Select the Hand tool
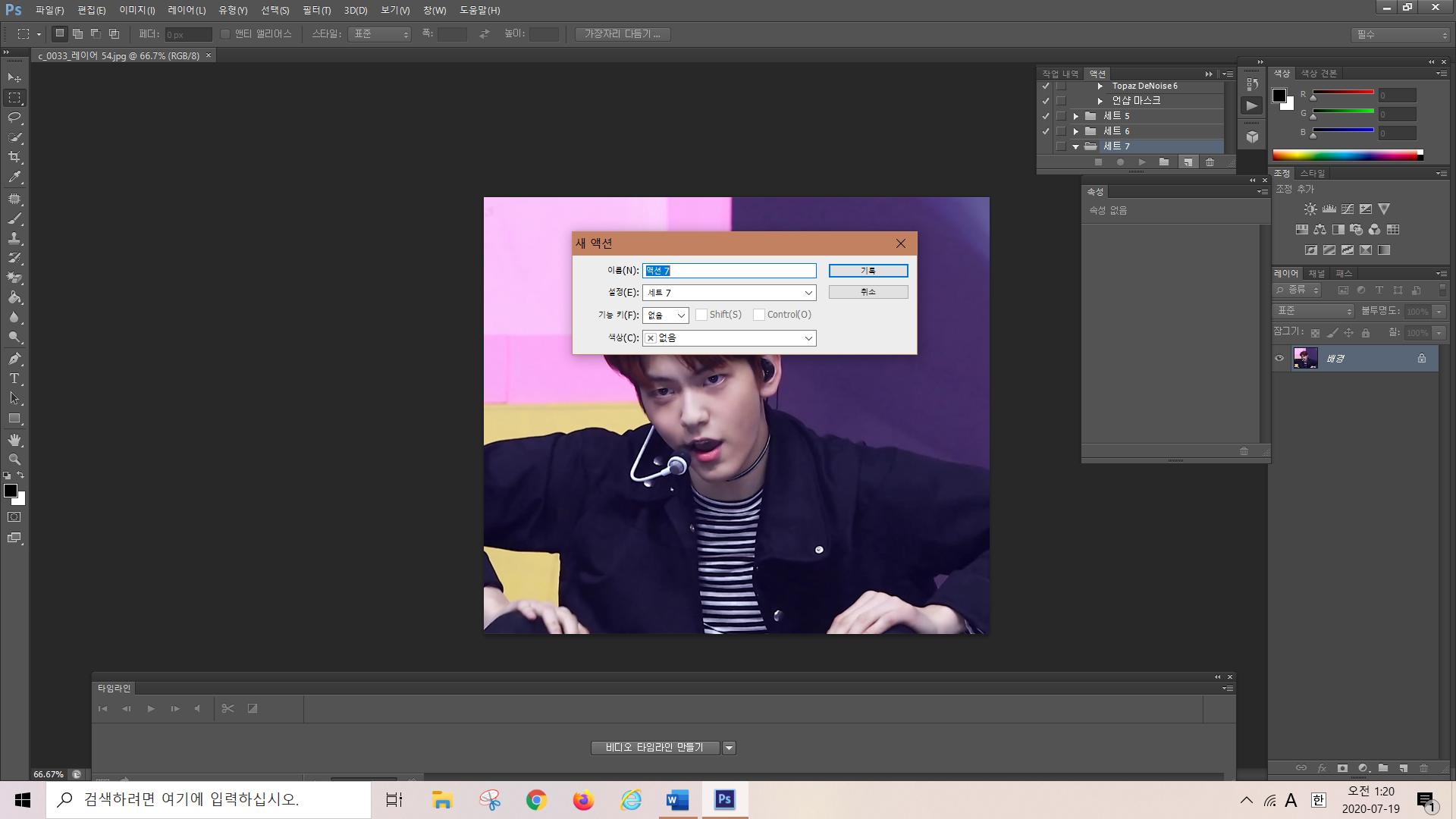This screenshot has height=819, width=1456. tap(14, 440)
